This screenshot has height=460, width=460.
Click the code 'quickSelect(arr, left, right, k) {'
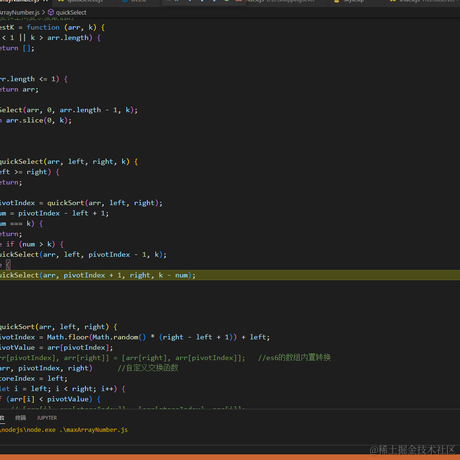click(x=69, y=162)
